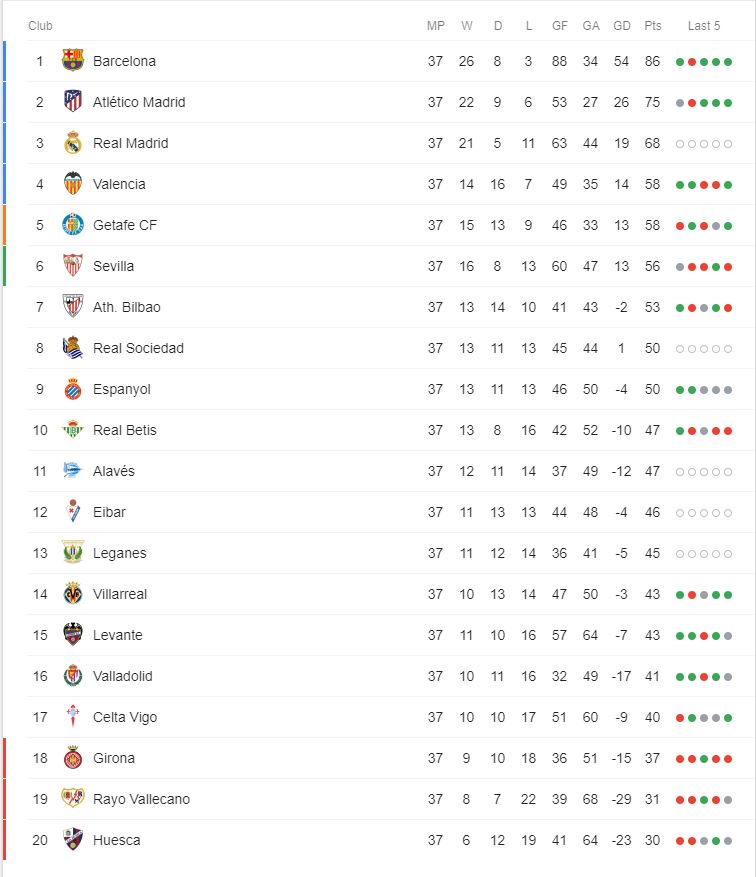Screen dimensions: 756x877
Task: Open the Real Sociedad team link
Action: 138,348
